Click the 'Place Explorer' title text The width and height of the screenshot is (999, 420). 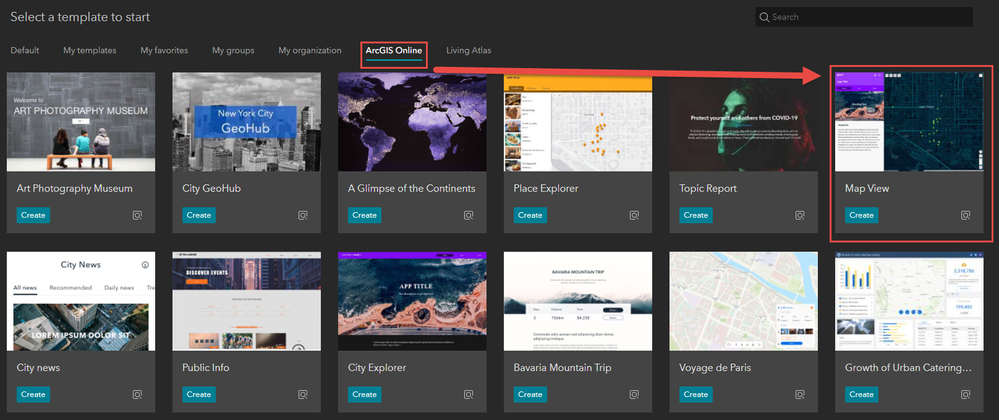pyautogui.click(x=546, y=189)
